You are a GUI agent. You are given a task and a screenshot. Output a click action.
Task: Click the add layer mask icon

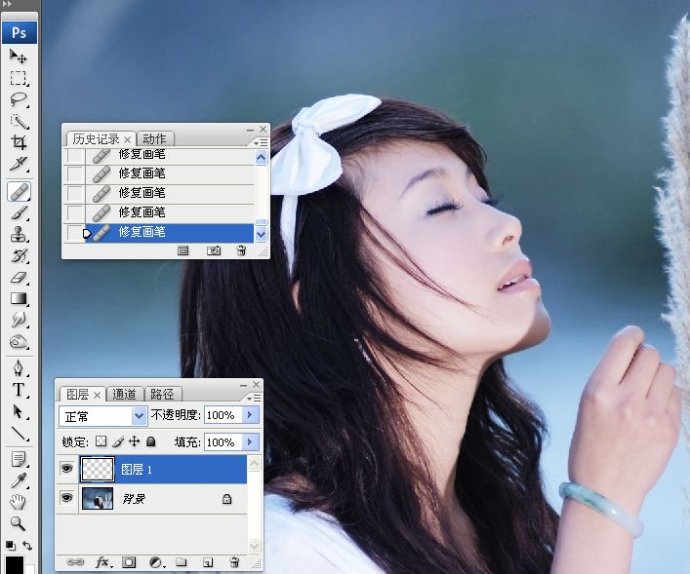129,563
